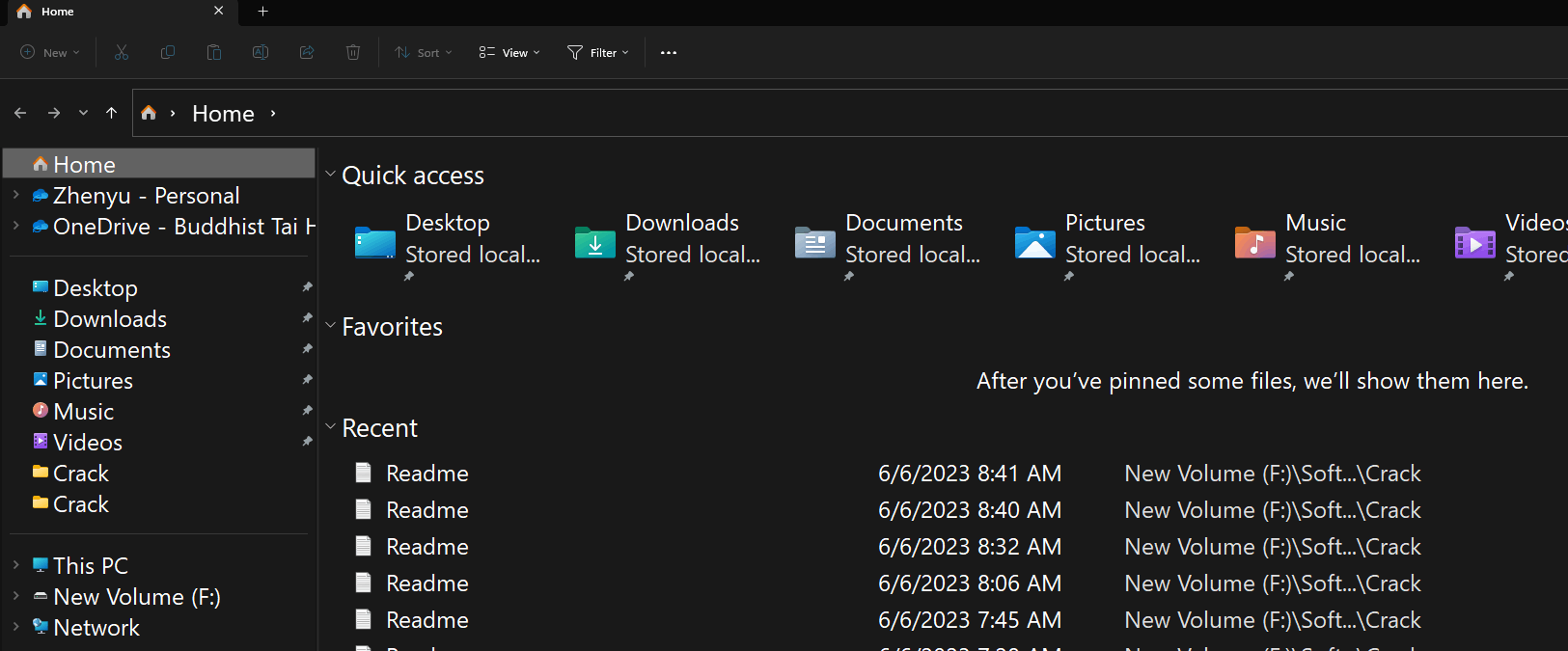Open the Filter dropdown menu
Screen dimensions: 1568x651
click(x=598, y=53)
